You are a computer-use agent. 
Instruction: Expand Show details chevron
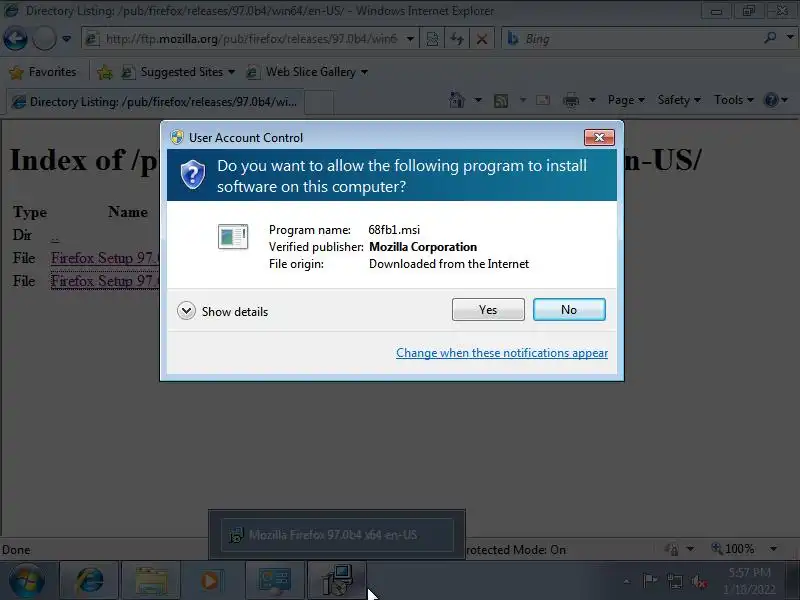point(186,311)
